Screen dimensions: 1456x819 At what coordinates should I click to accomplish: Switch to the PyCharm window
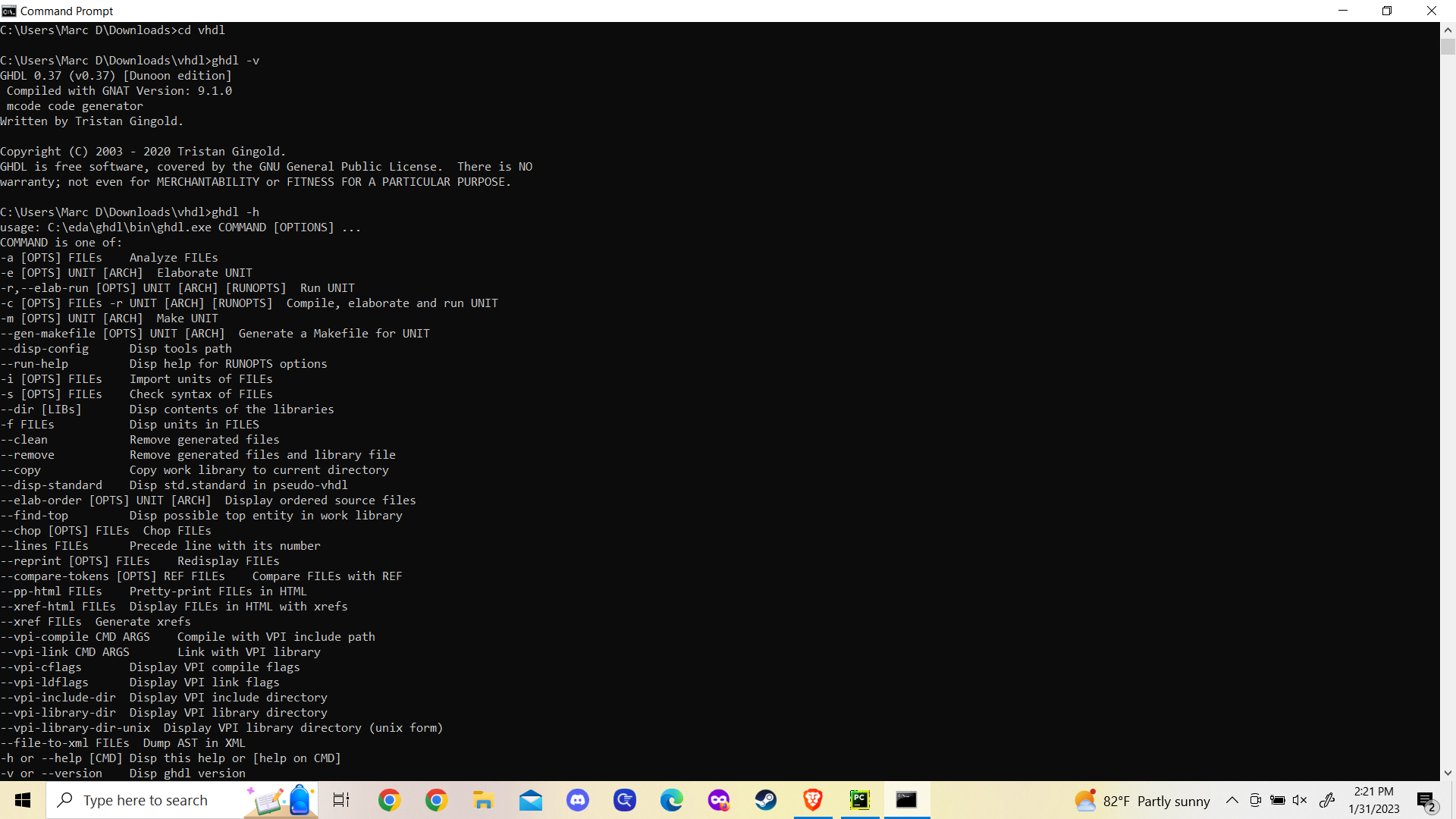tap(859, 800)
